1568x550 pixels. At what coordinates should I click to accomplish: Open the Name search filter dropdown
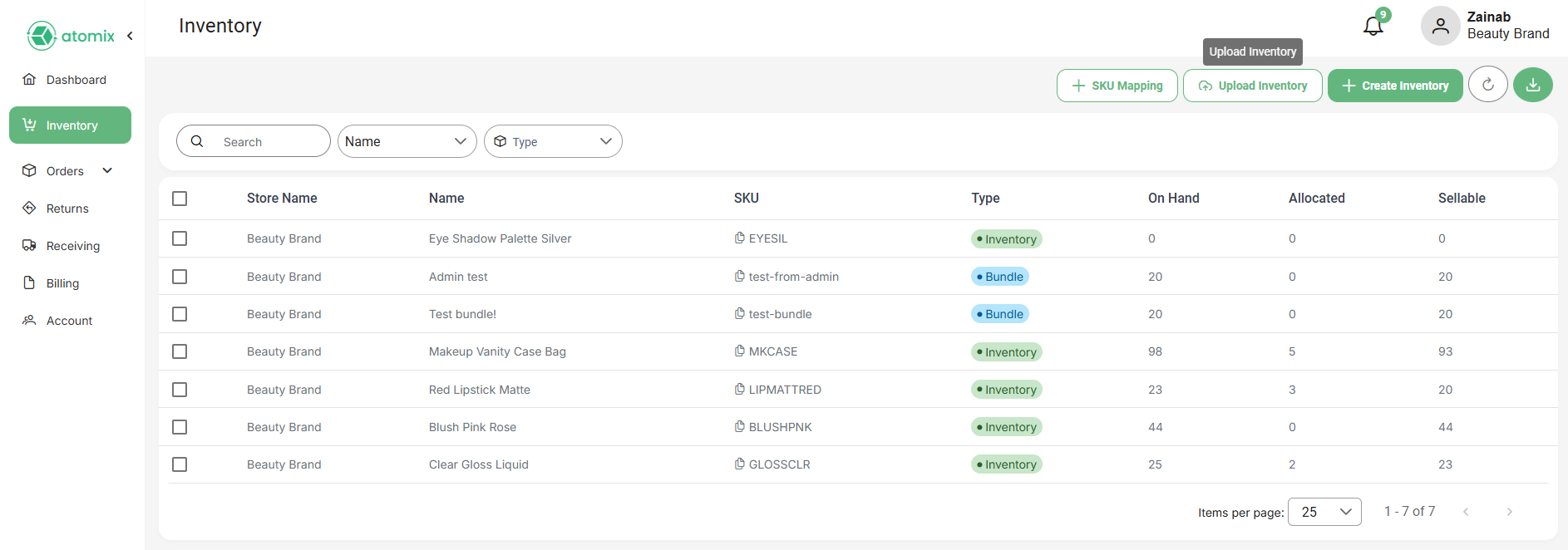pyautogui.click(x=407, y=141)
